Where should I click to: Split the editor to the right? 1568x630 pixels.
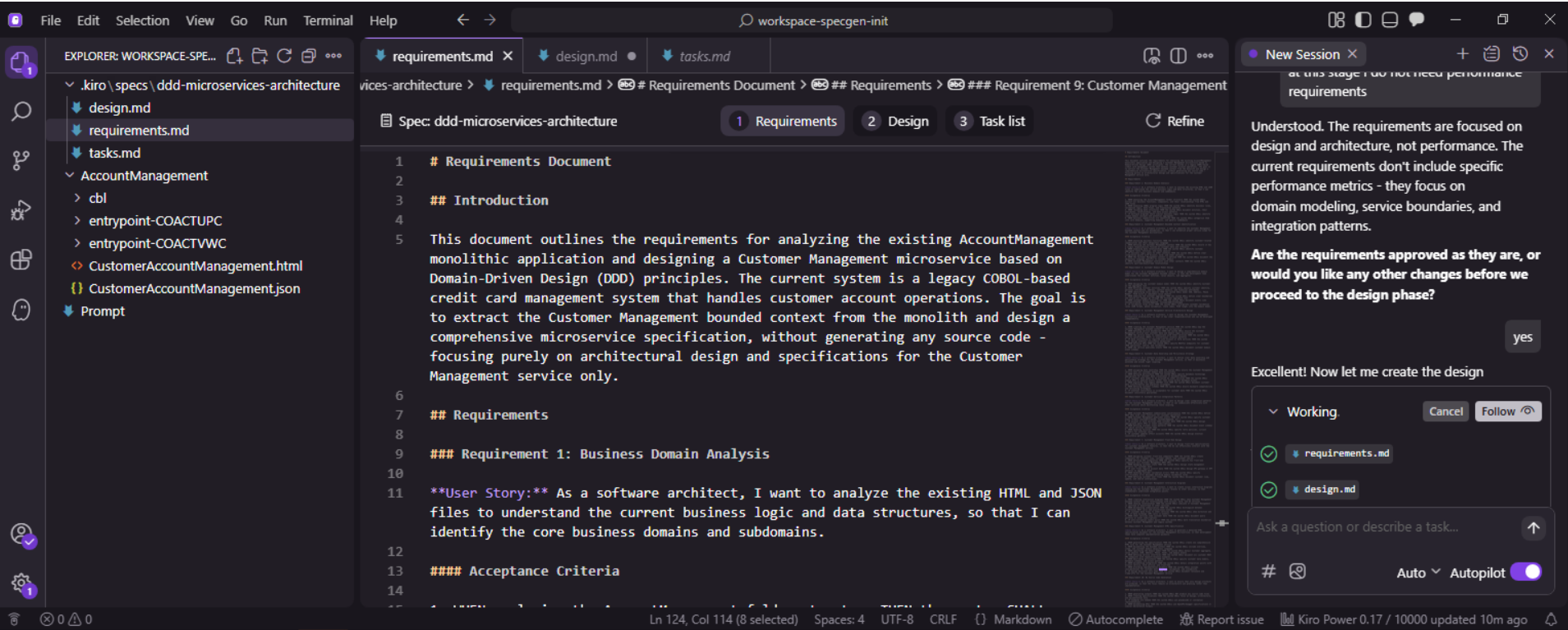1179,56
